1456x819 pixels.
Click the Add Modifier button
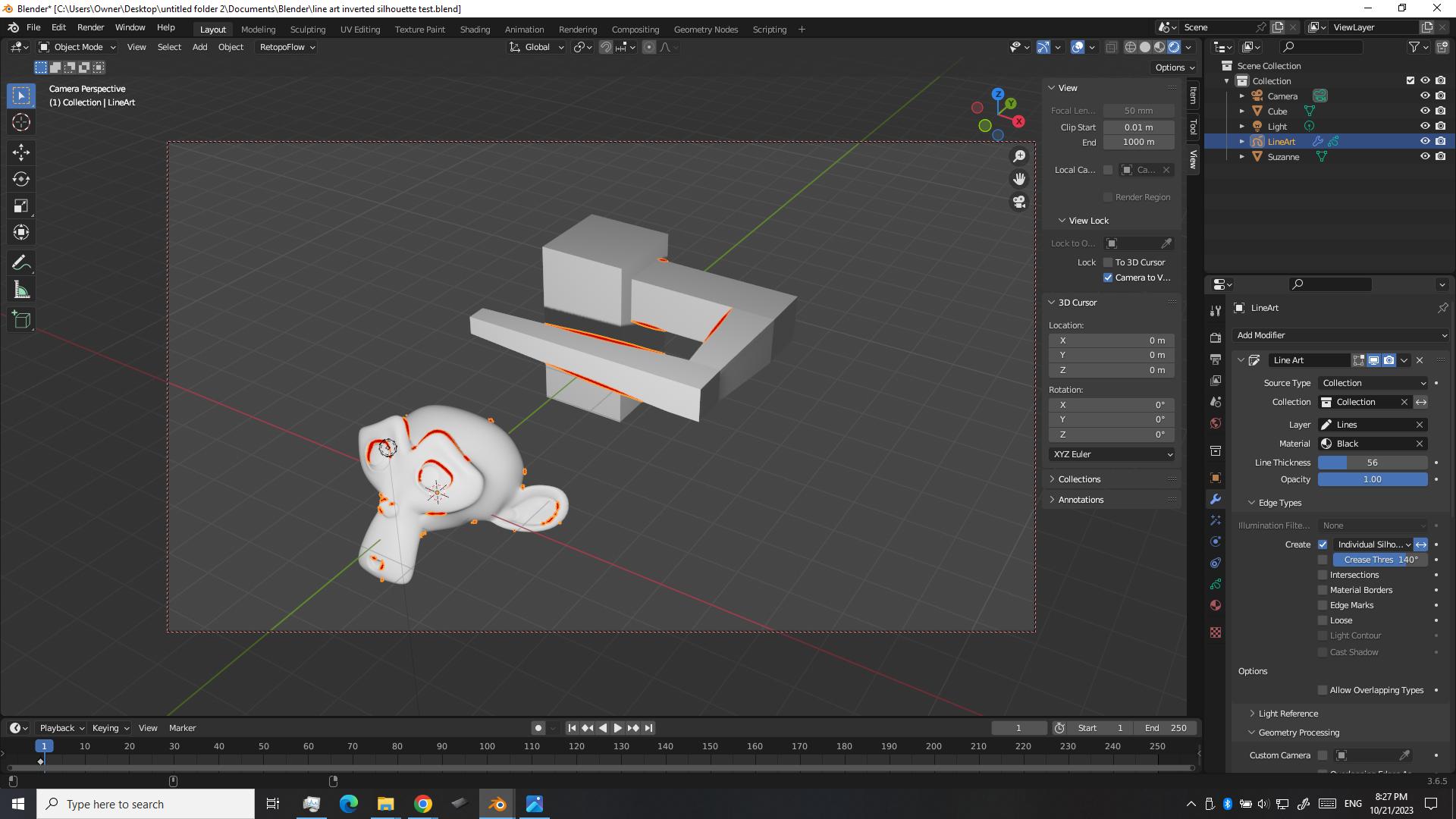[1339, 334]
